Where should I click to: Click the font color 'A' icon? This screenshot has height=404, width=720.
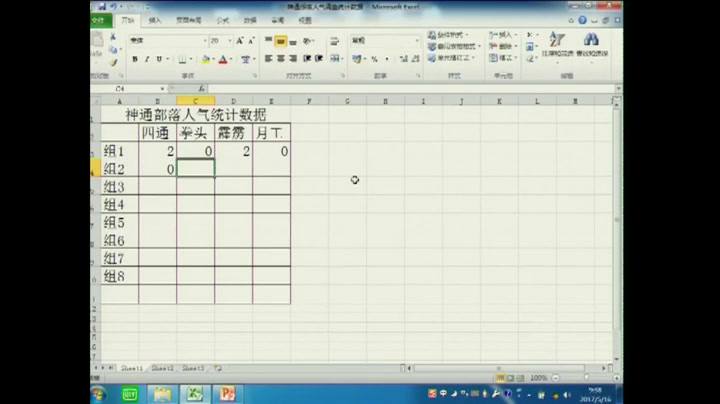point(223,59)
